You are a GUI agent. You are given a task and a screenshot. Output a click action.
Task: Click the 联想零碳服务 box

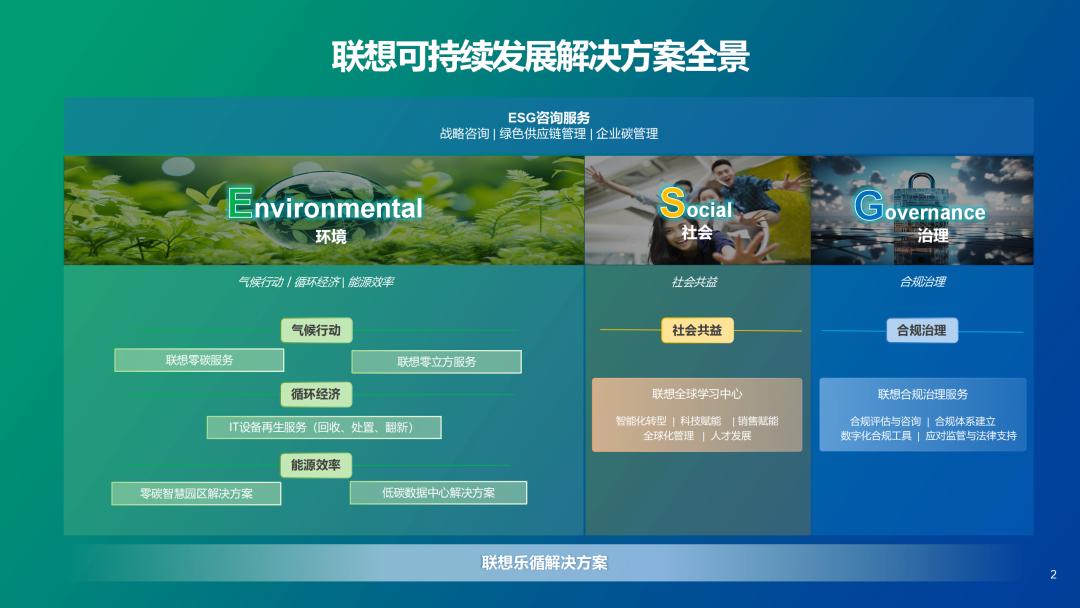pyautogui.click(x=199, y=360)
